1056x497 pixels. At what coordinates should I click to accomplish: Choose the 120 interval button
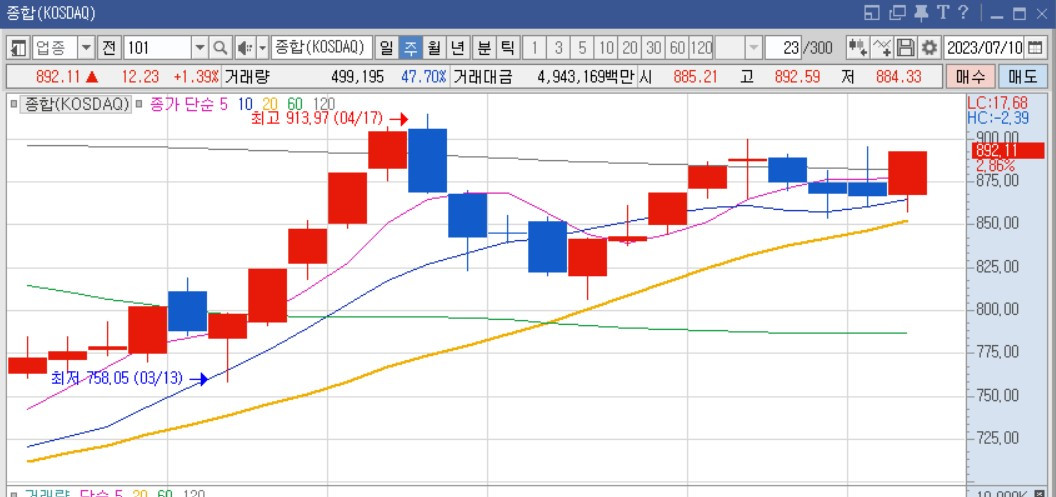click(x=701, y=48)
